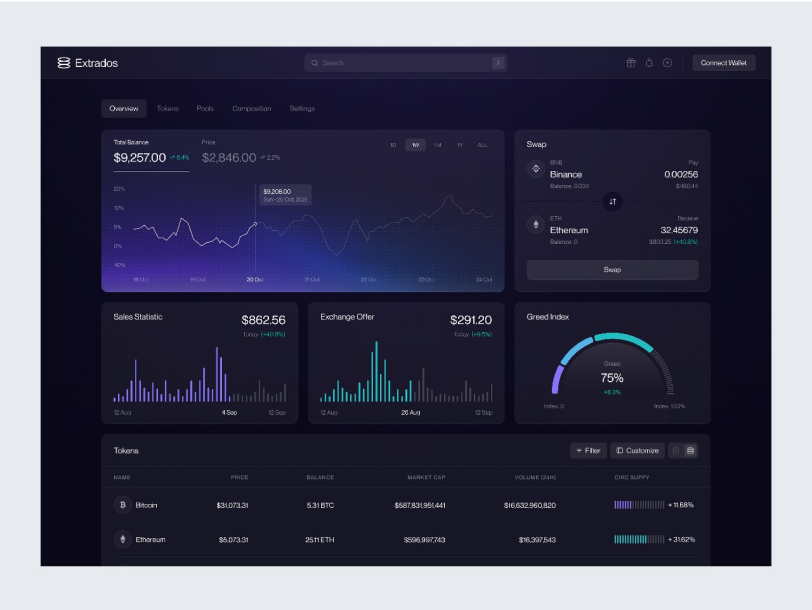Open the Composition tab
Image resolution: width=812 pixels, height=610 pixels.
(252, 108)
